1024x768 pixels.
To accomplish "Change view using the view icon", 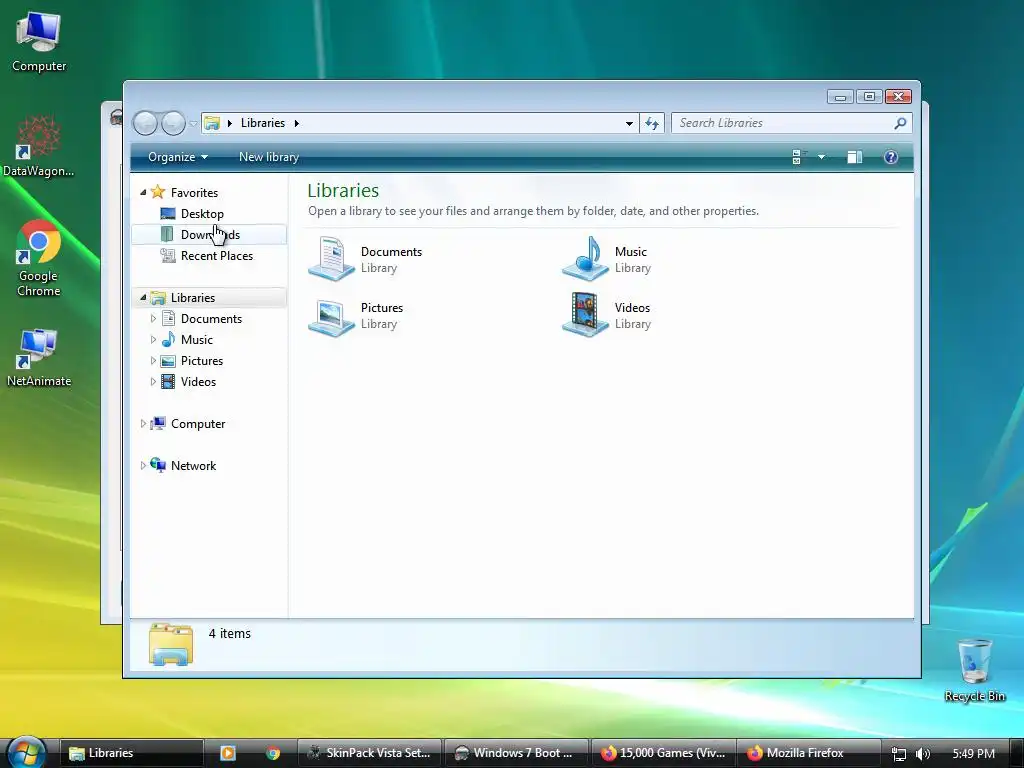I will 797,157.
